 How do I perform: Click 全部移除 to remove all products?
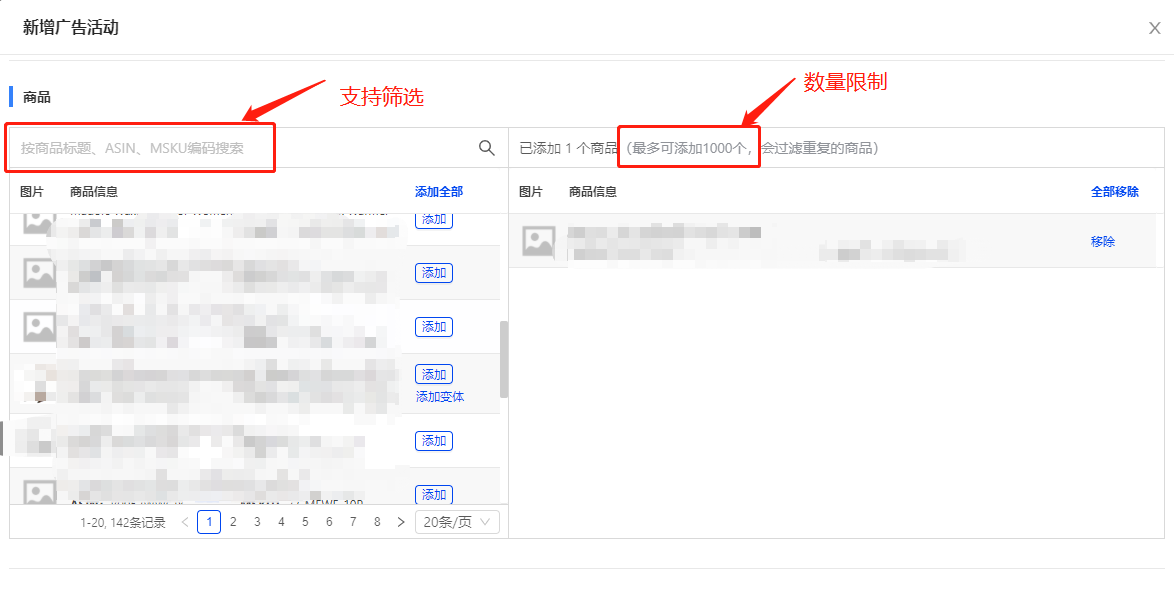pyautogui.click(x=1114, y=192)
